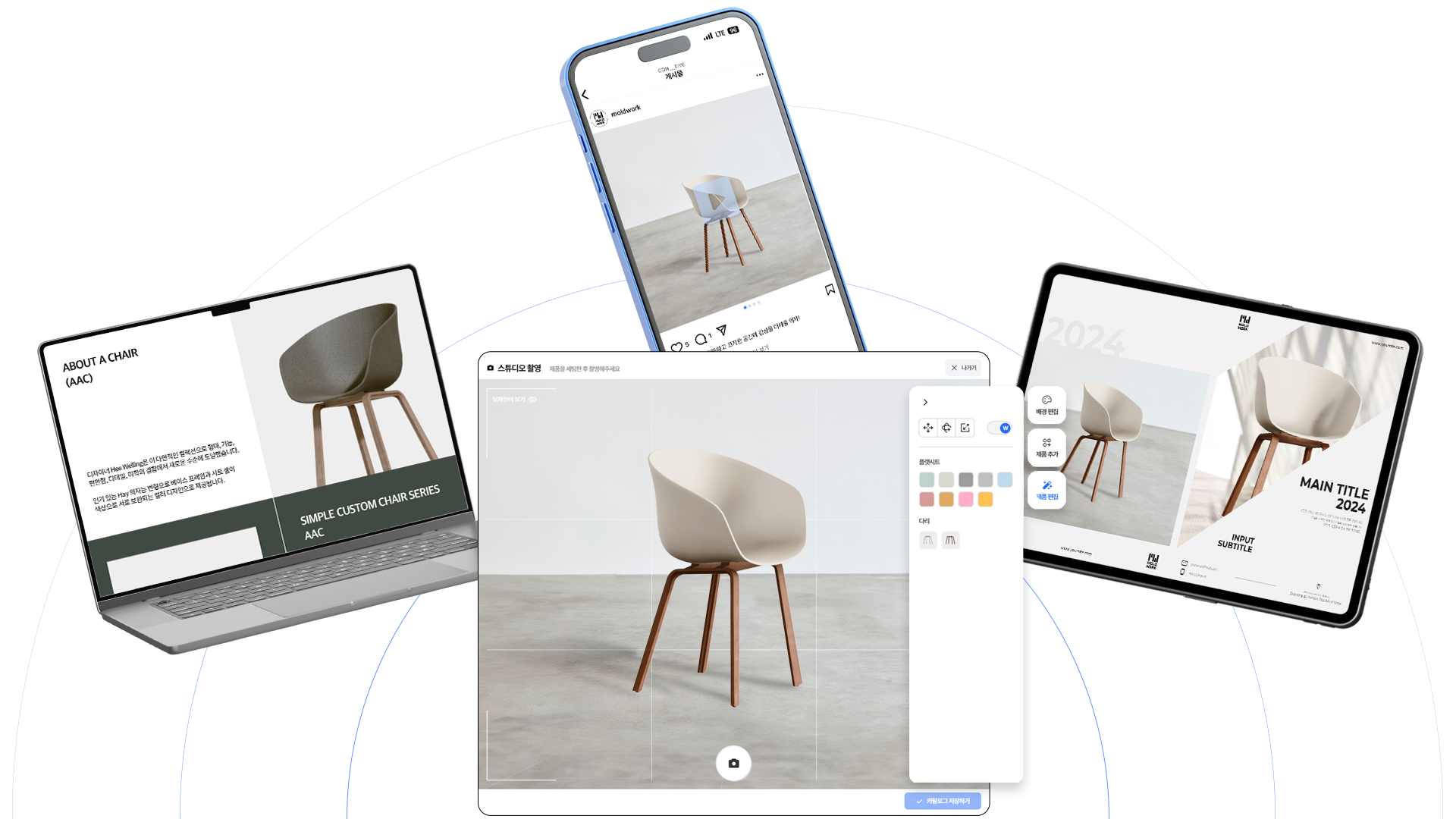Click the camera shutter button
Image resolution: width=1456 pixels, height=819 pixels.
pos(733,763)
